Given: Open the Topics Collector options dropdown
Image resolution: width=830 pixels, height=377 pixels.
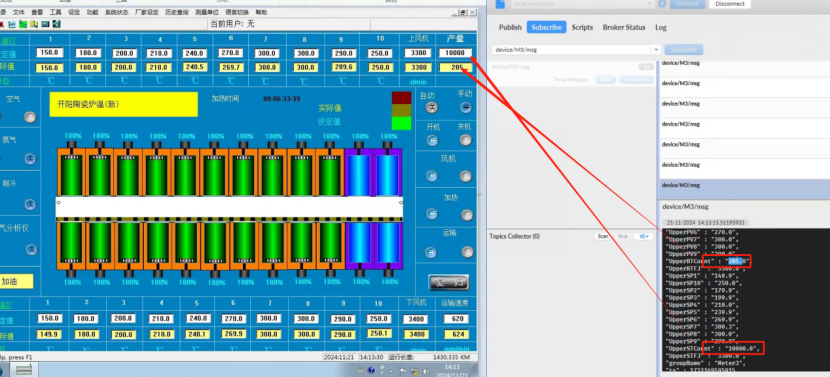Looking at the screenshot, I should [644, 236].
